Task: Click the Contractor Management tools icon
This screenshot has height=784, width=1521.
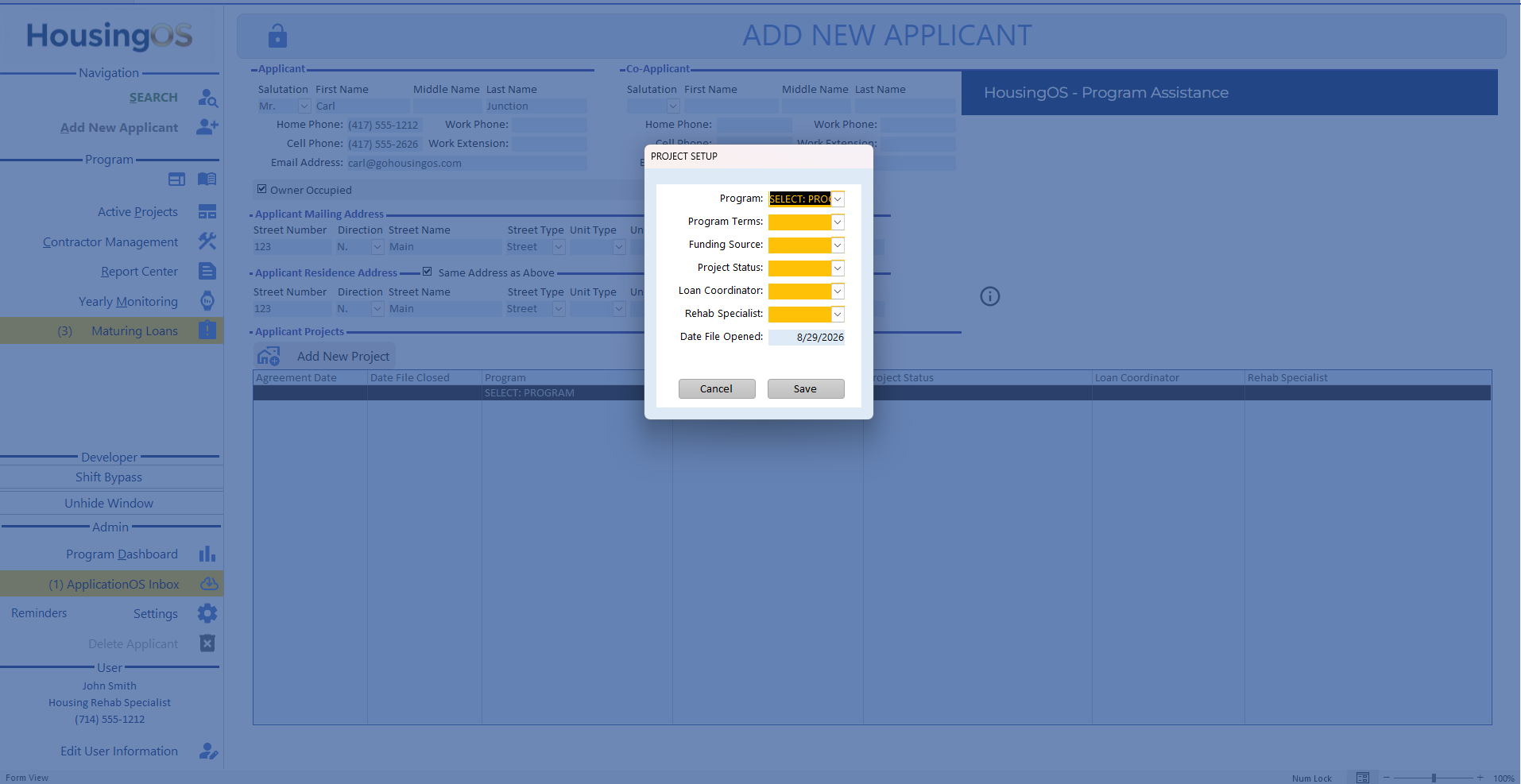Action: coord(207,241)
